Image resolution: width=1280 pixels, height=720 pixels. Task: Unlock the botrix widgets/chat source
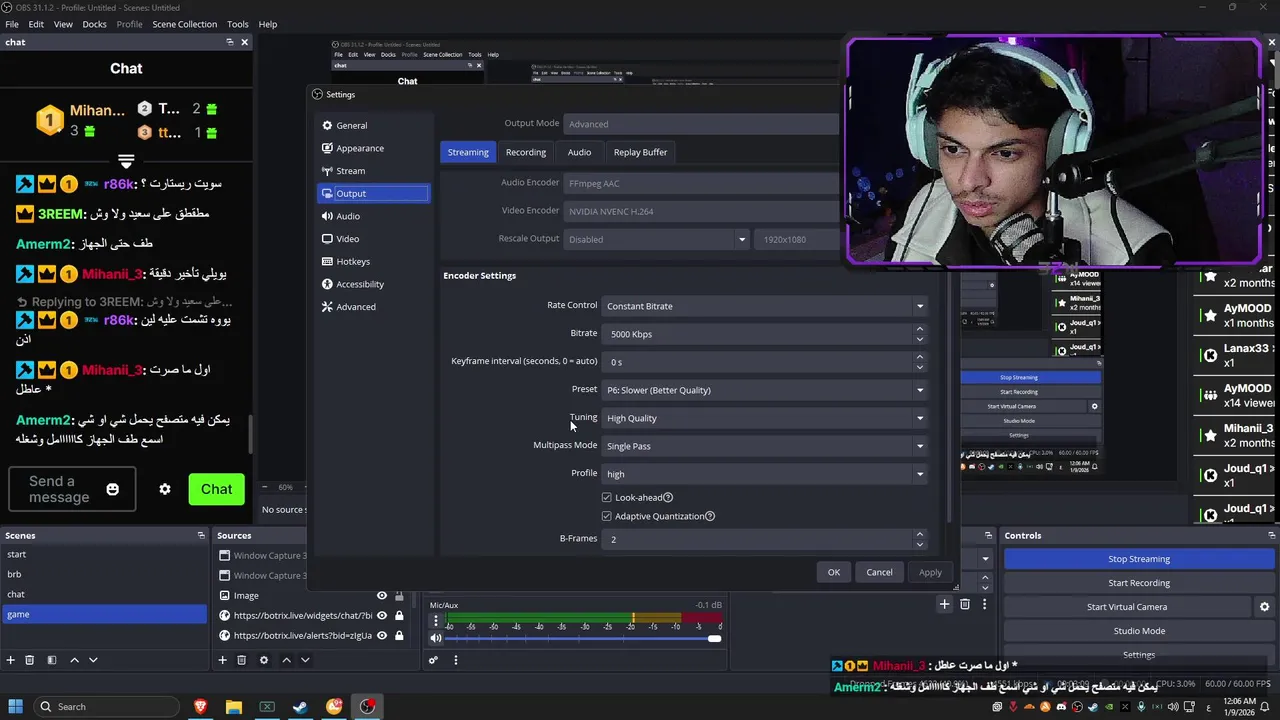[x=399, y=615]
